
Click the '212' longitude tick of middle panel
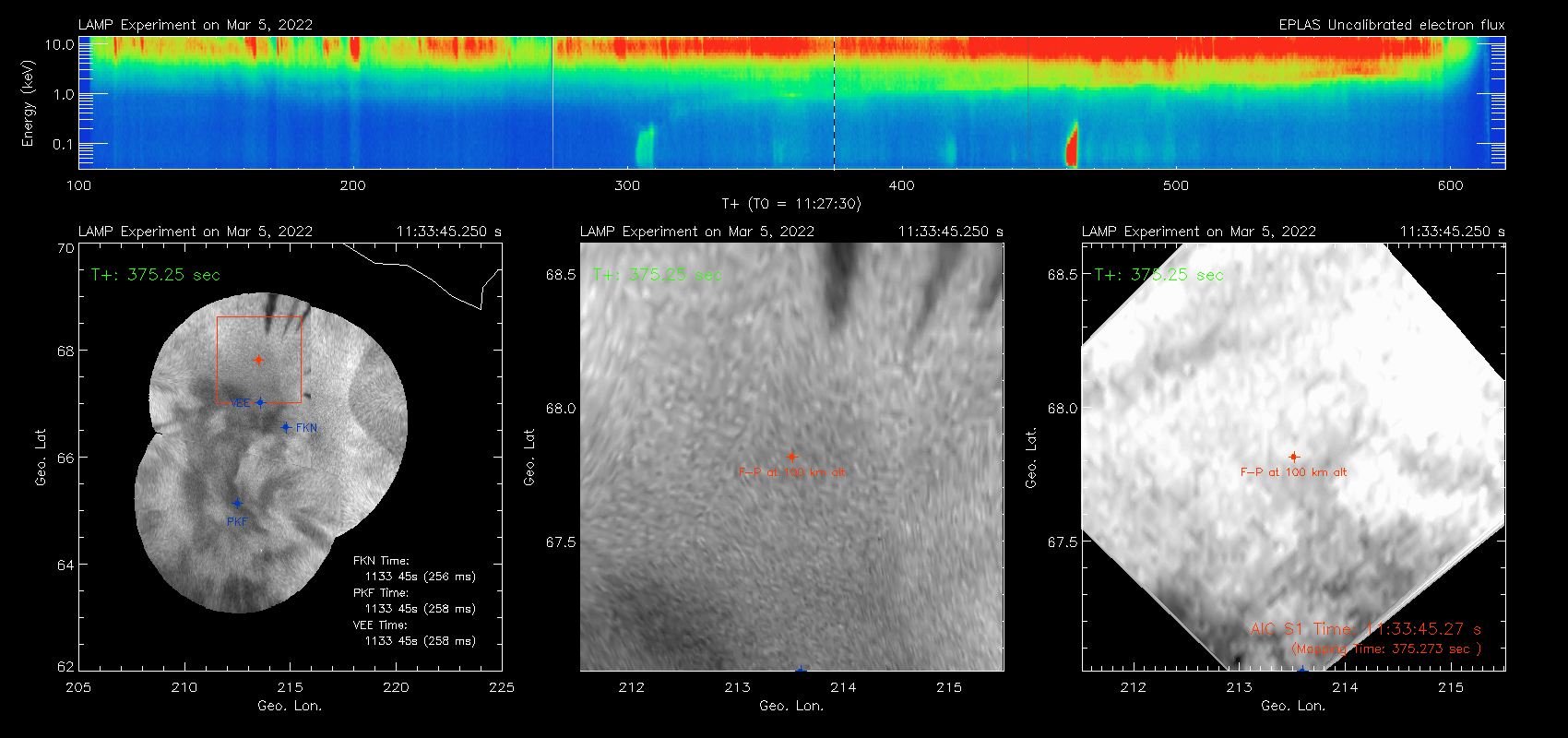click(x=632, y=687)
